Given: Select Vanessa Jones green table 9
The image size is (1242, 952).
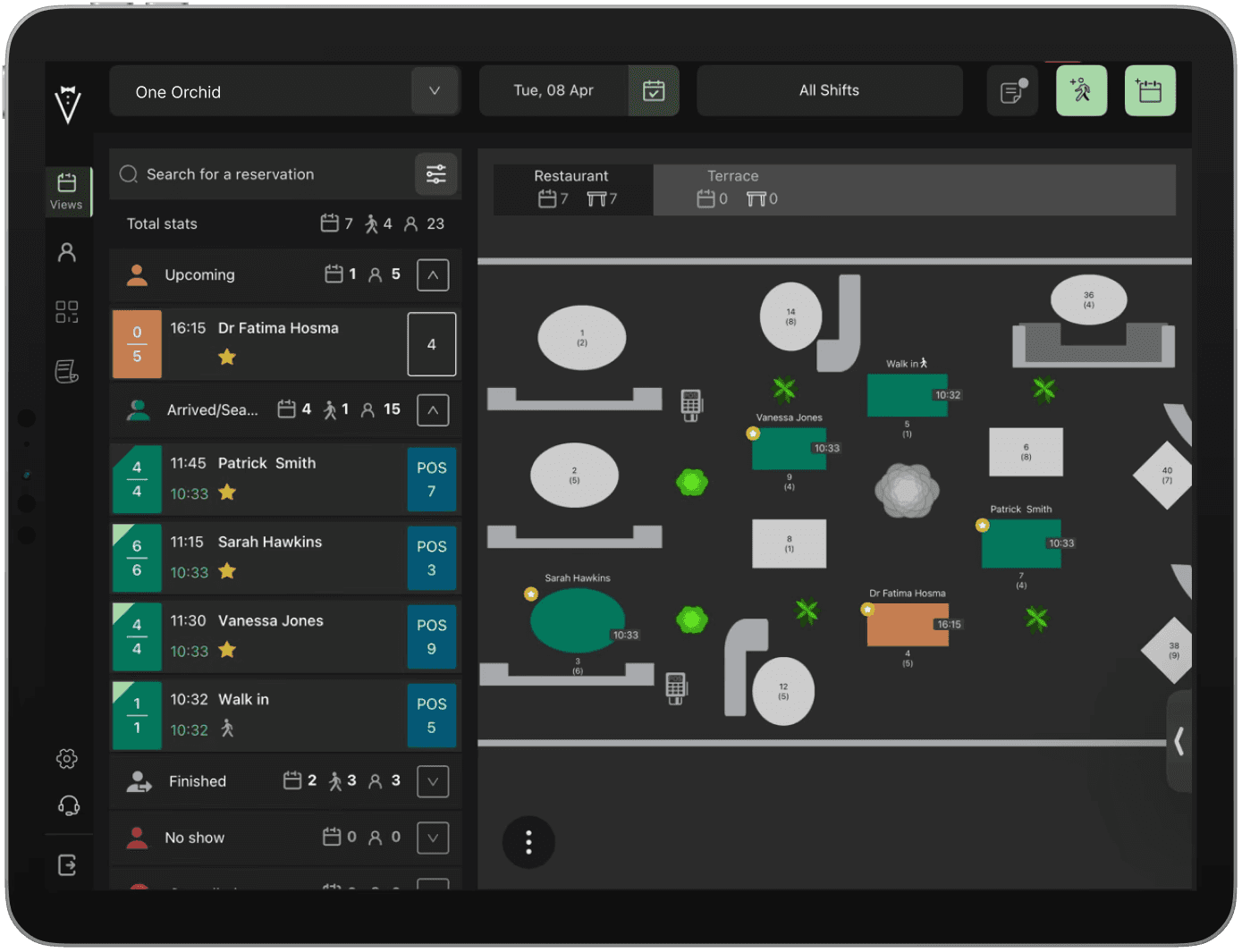Looking at the screenshot, I should (790, 448).
